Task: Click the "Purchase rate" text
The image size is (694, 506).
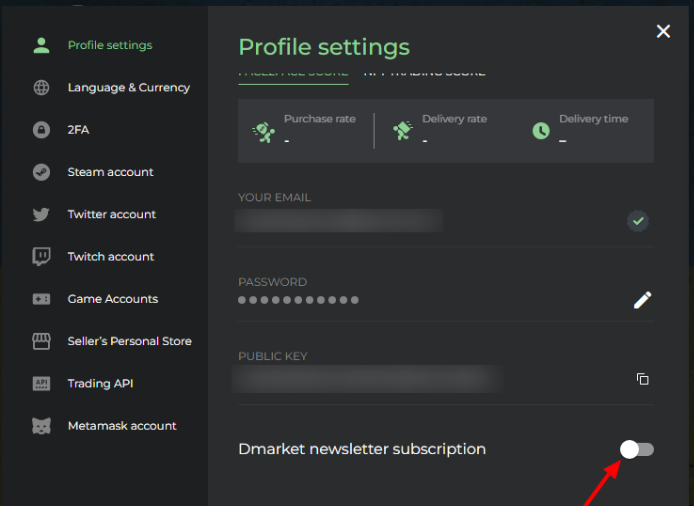Action: click(320, 119)
